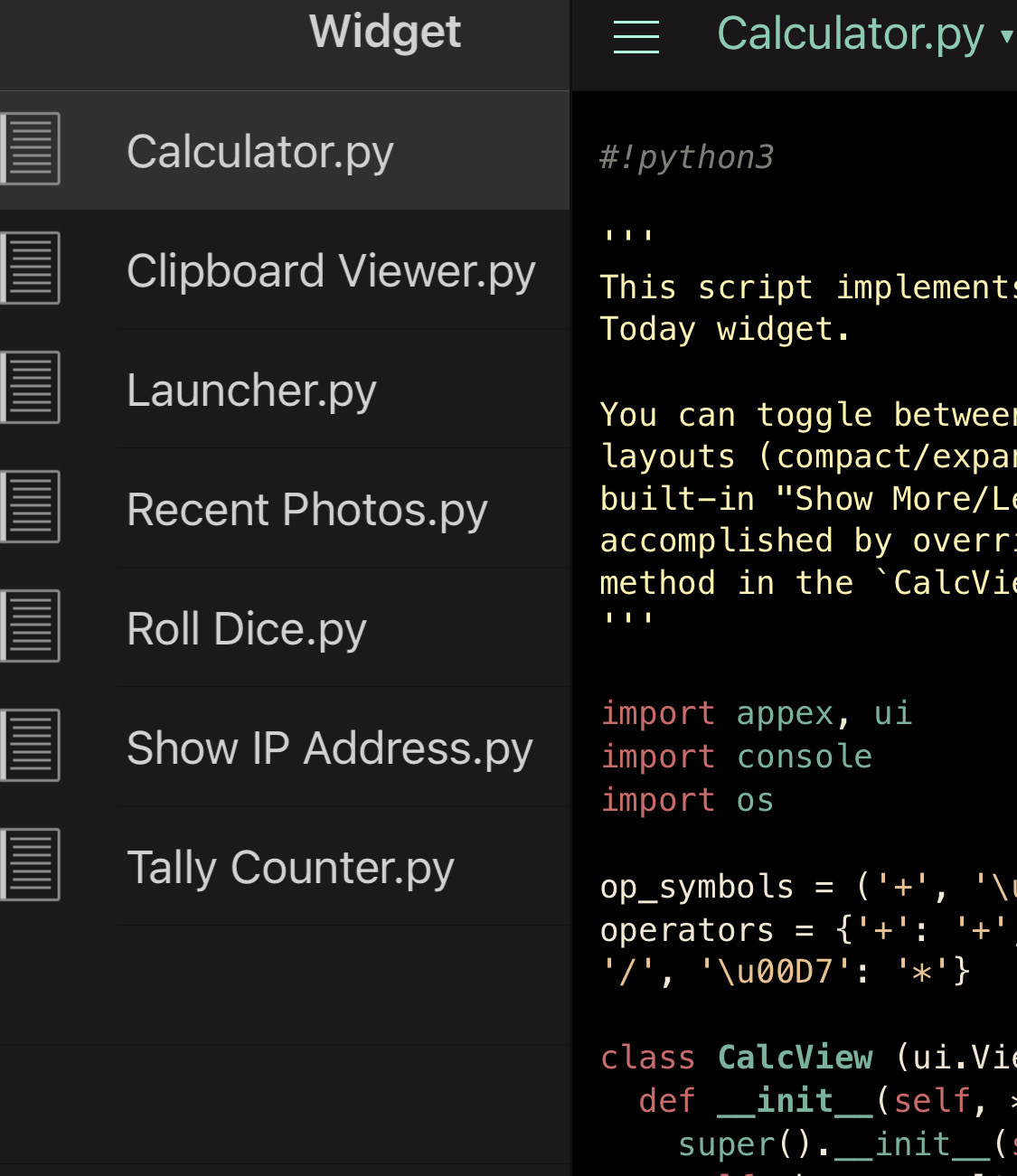Open the Tally Counter.py filename

point(290,868)
